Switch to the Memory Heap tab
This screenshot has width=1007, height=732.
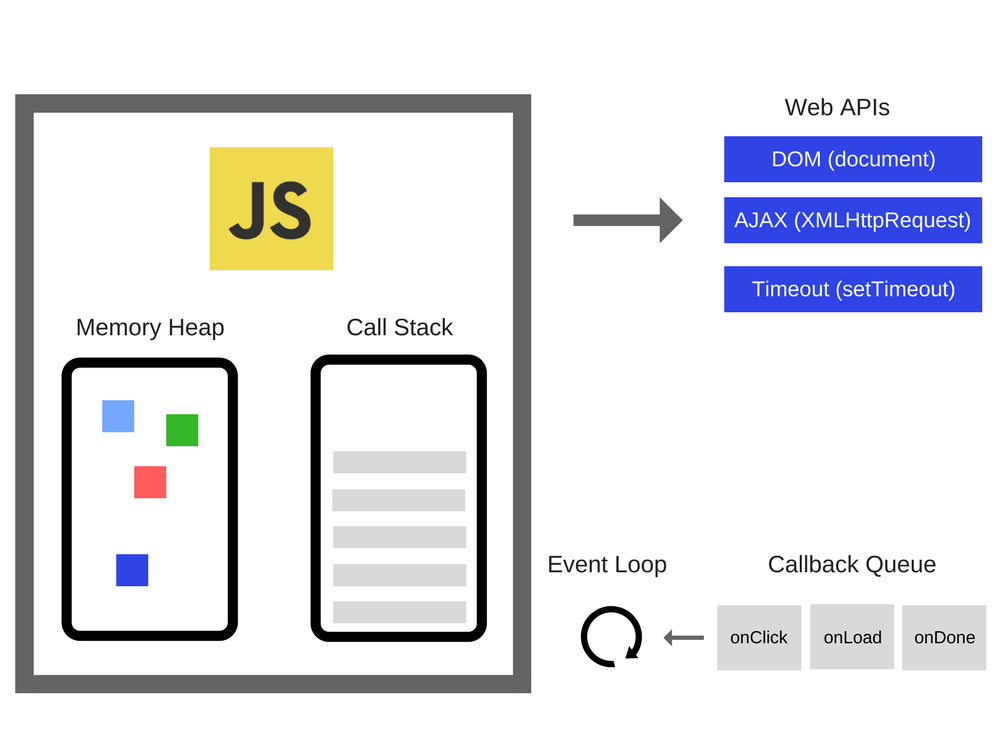pyautogui.click(x=149, y=327)
